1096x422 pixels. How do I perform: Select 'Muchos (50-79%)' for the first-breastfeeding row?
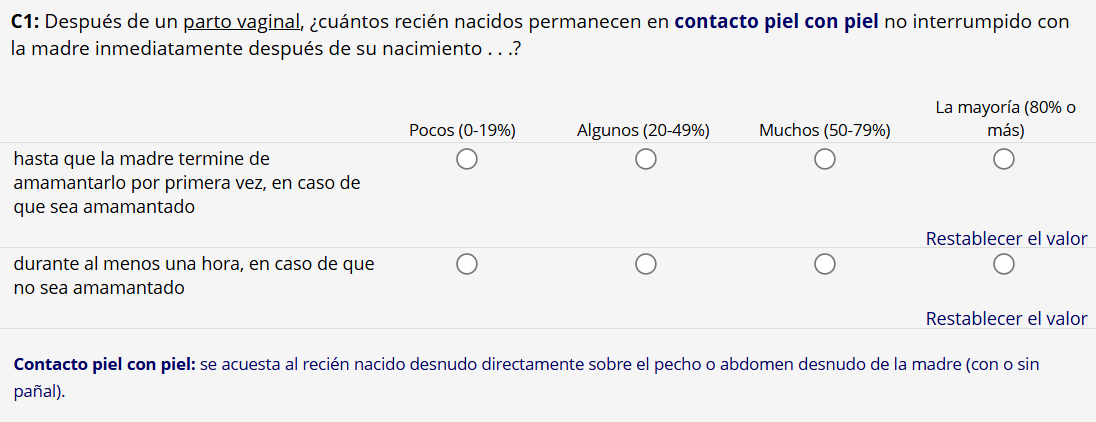tap(824, 159)
